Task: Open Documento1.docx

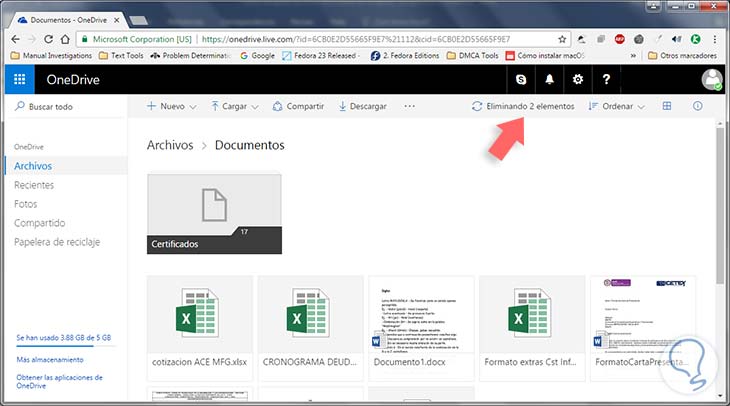Action: pos(421,328)
